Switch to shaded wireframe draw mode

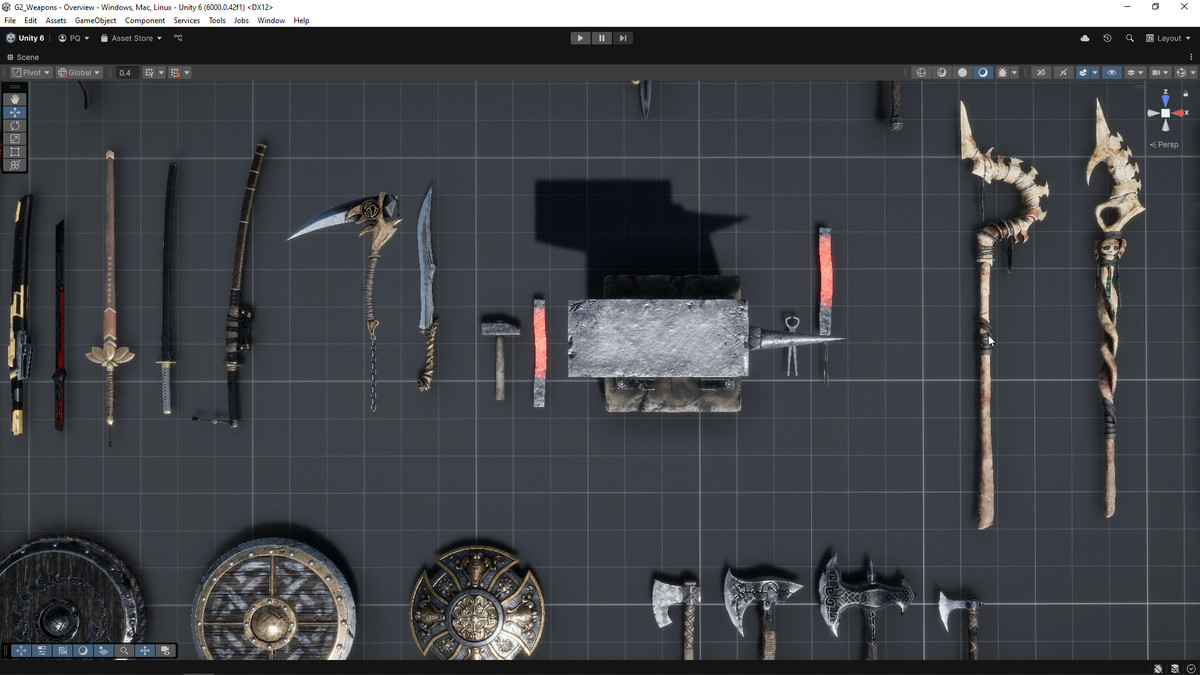point(941,72)
